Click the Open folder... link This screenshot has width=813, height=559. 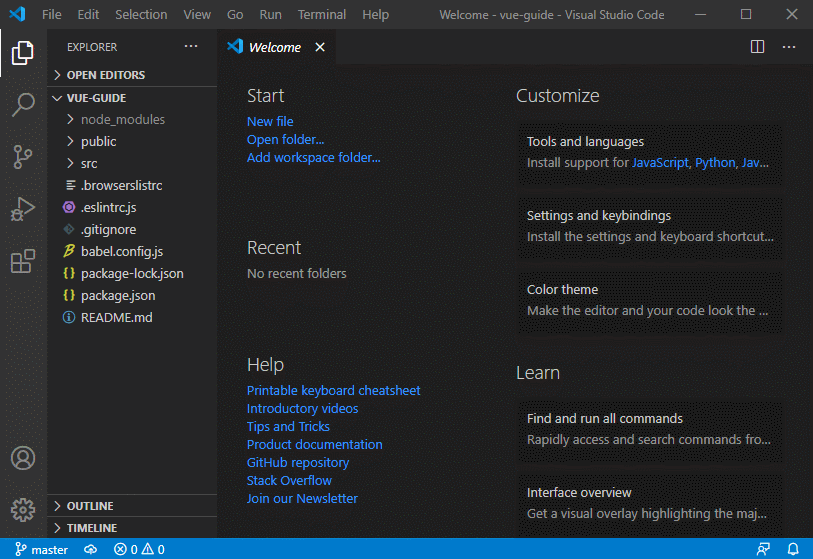click(286, 139)
